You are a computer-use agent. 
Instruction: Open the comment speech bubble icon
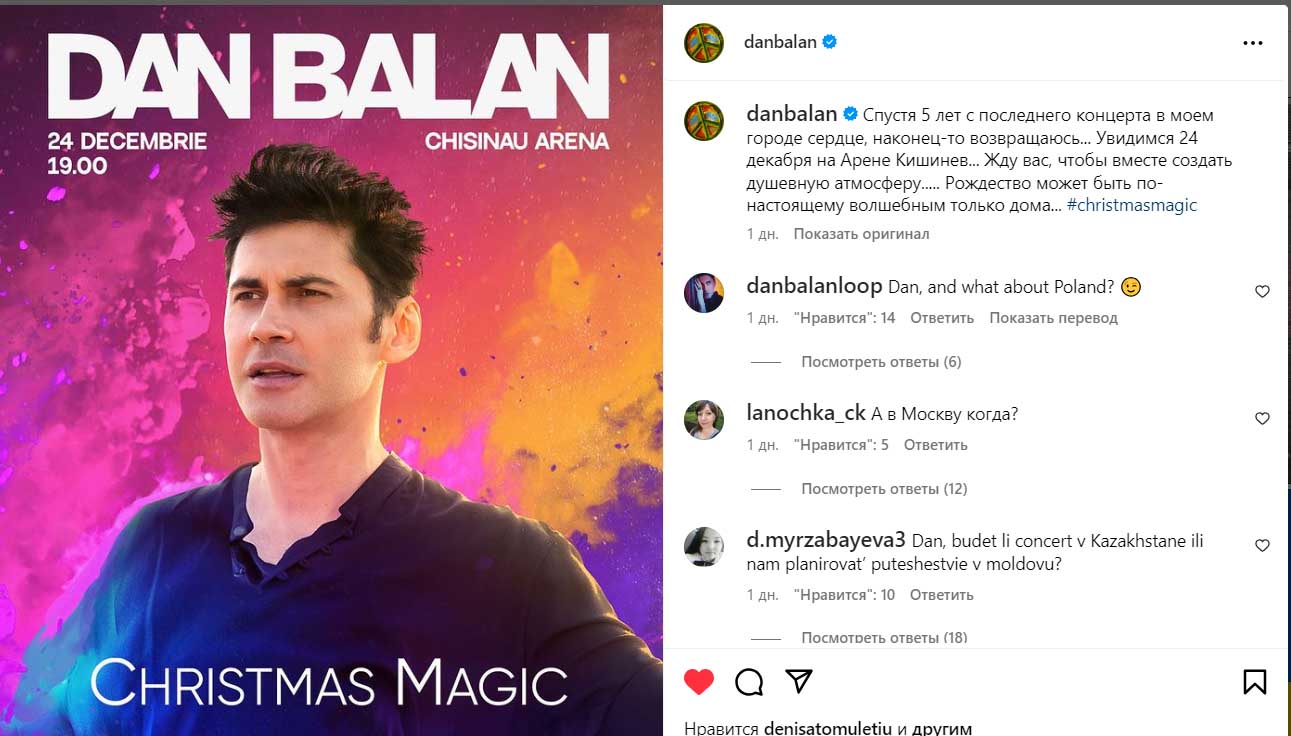[749, 682]
